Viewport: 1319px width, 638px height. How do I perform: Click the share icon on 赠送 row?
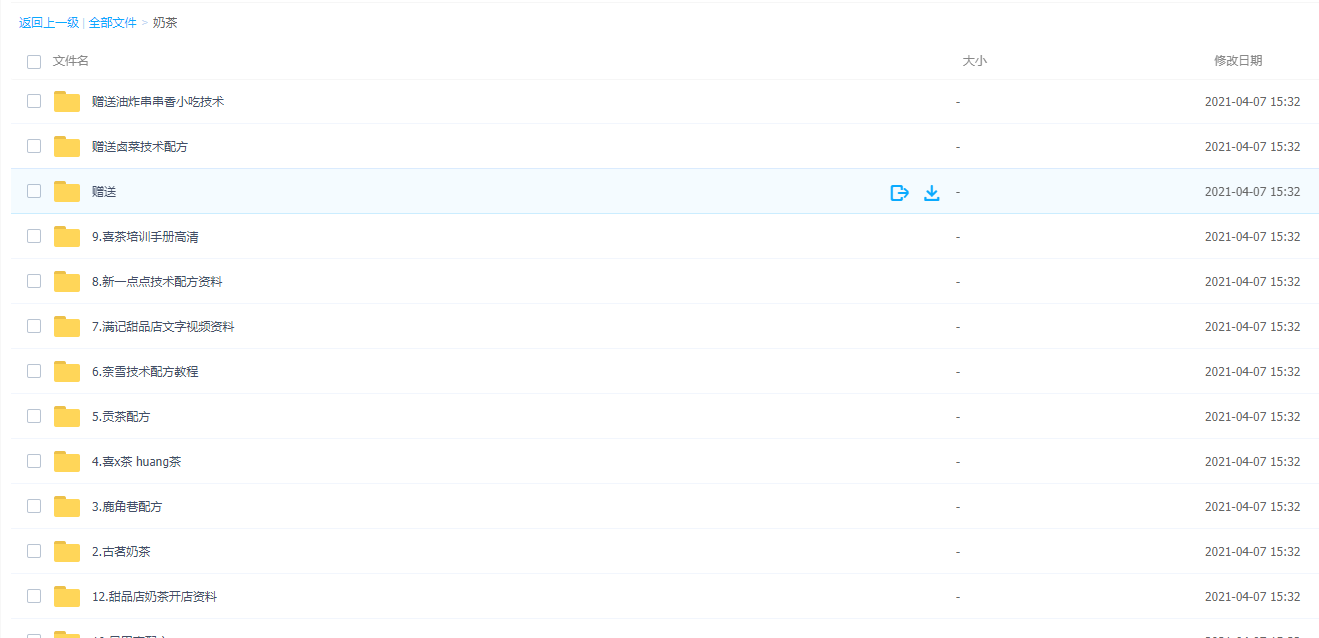point(899,193)
